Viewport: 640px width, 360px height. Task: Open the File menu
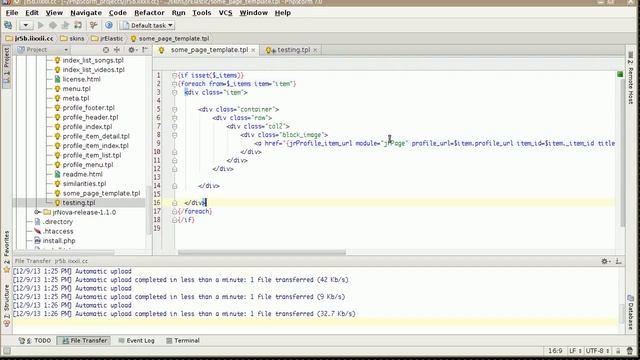[12, 13]
